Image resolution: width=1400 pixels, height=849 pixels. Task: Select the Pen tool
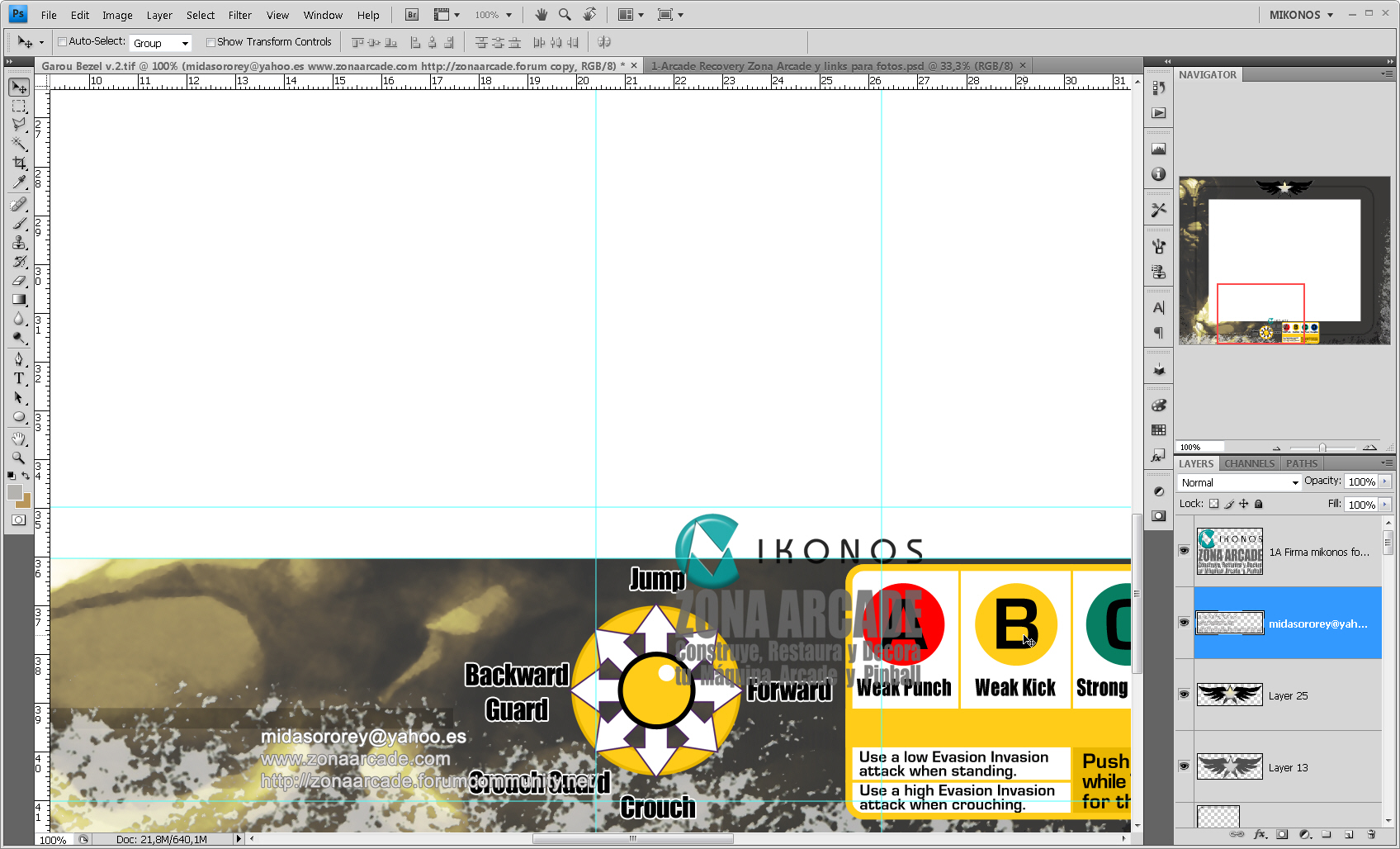19,359
